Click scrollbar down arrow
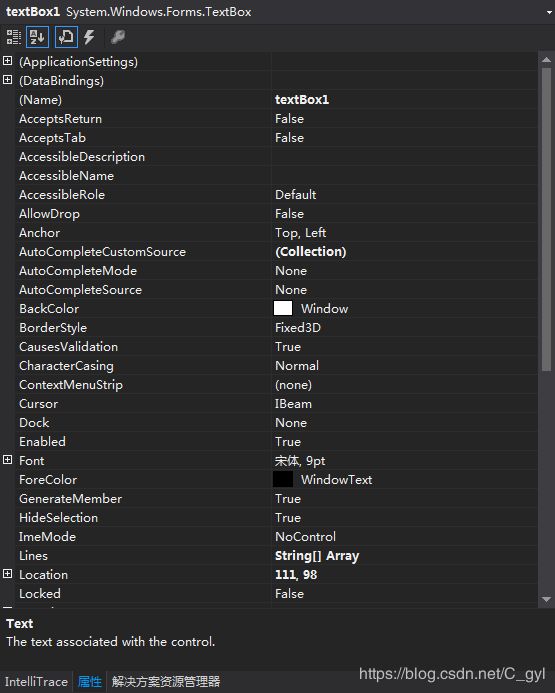The width and height of the screenshot is (555, 693). pyautogui.click(x=546, y=600)
